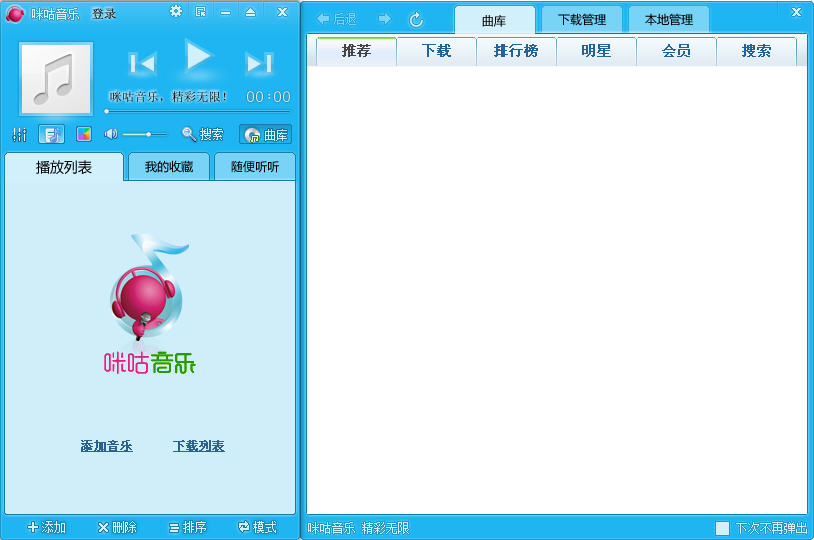The image size is (814, 540).
Task: Go forward with the right arrow
Action: 385,19
